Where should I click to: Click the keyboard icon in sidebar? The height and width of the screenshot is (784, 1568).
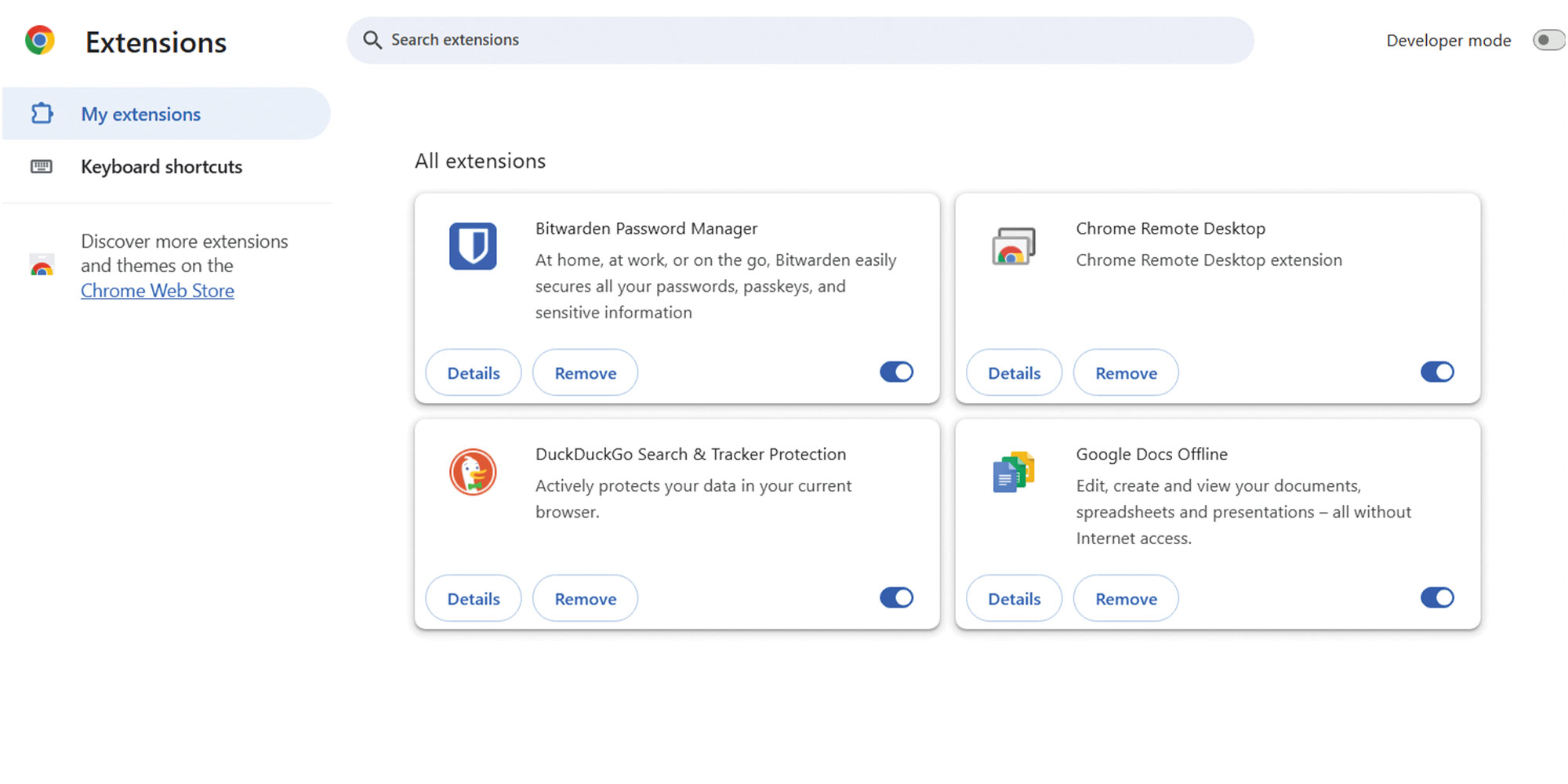point(42,166)
